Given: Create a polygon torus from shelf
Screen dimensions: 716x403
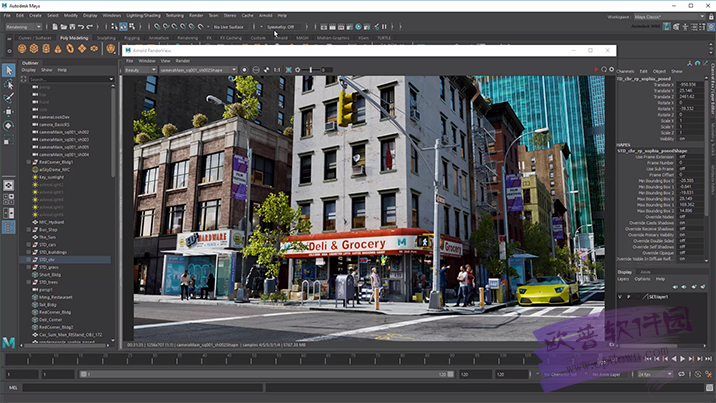Looking at the screenshot, I should [70, 48].
